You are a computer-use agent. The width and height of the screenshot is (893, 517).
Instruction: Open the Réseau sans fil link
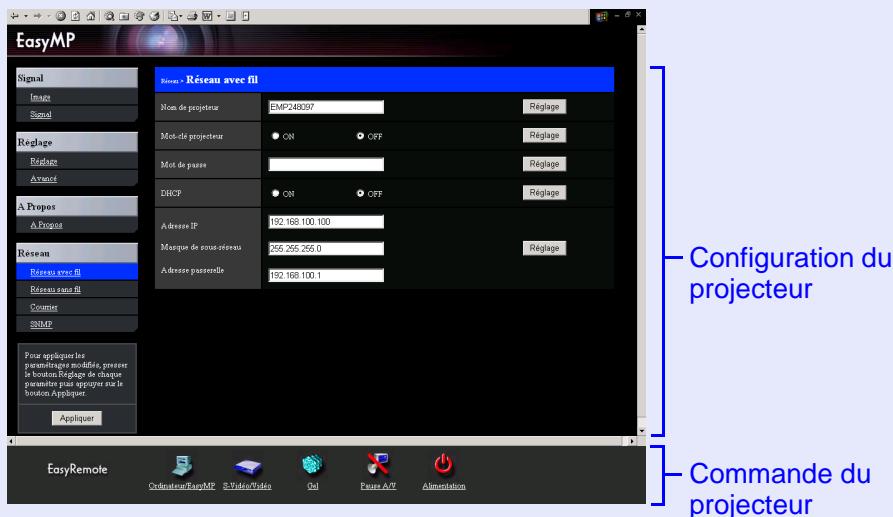[55, 290]
